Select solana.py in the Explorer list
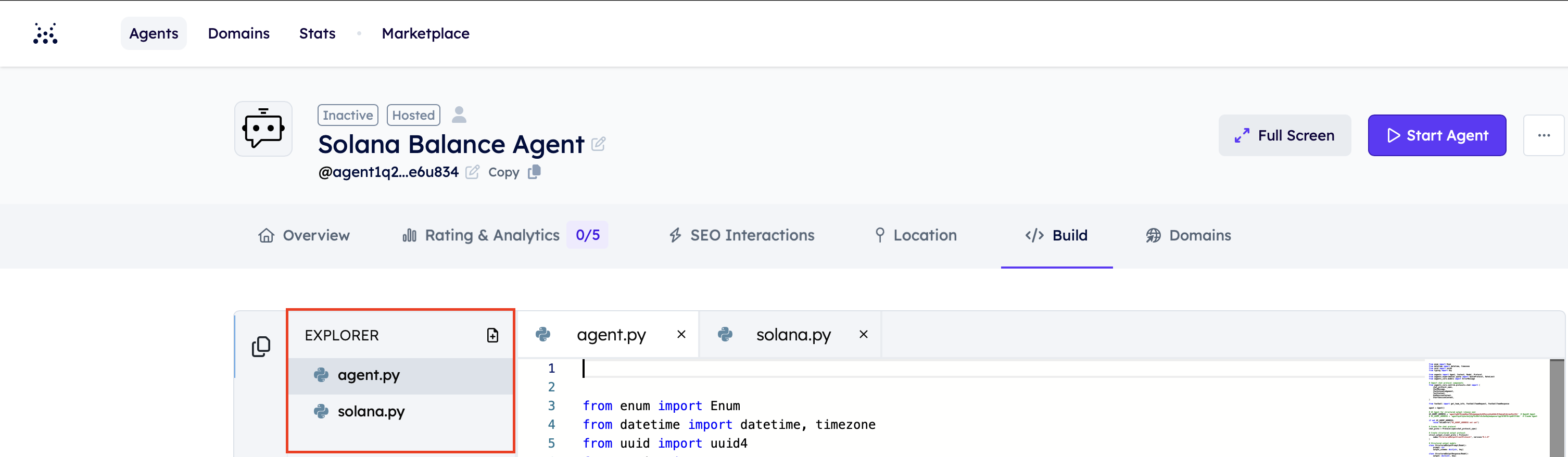1568x457 pixels. pyautogui.click(x=371, y=411)
